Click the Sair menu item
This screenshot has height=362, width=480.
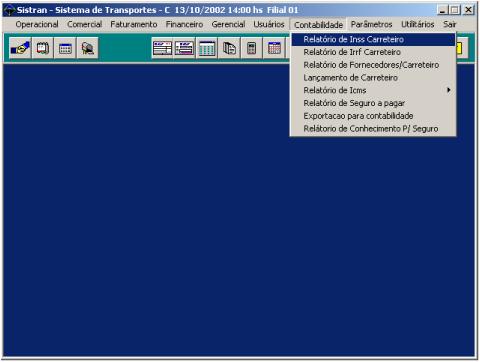449,24
